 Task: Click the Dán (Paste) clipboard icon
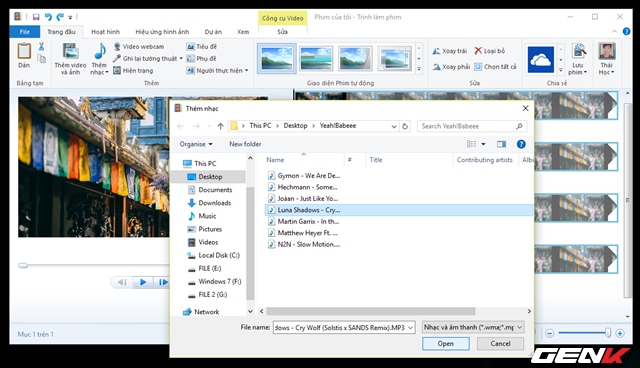click(24, 51)
